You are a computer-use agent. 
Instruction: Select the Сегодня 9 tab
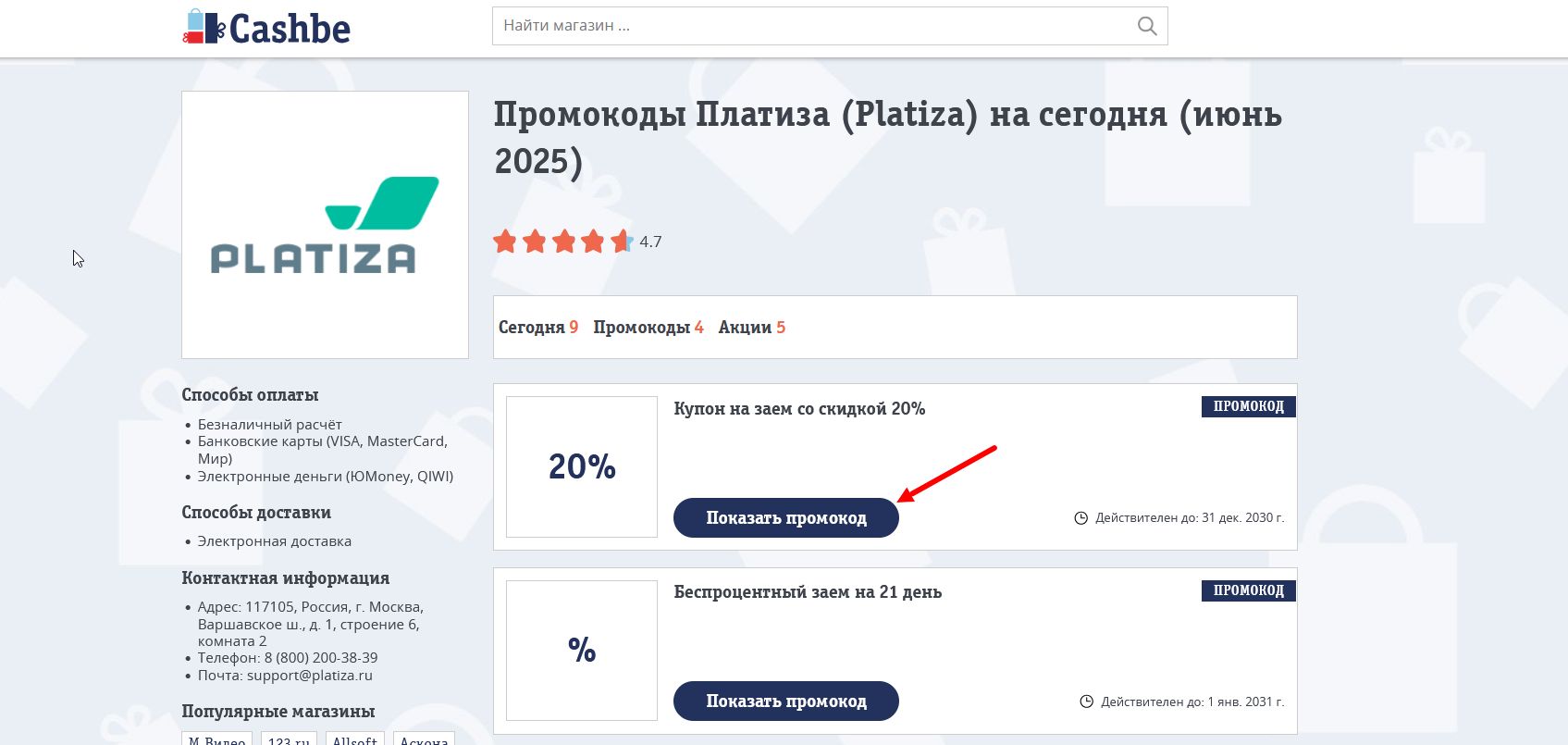point(538,328)
